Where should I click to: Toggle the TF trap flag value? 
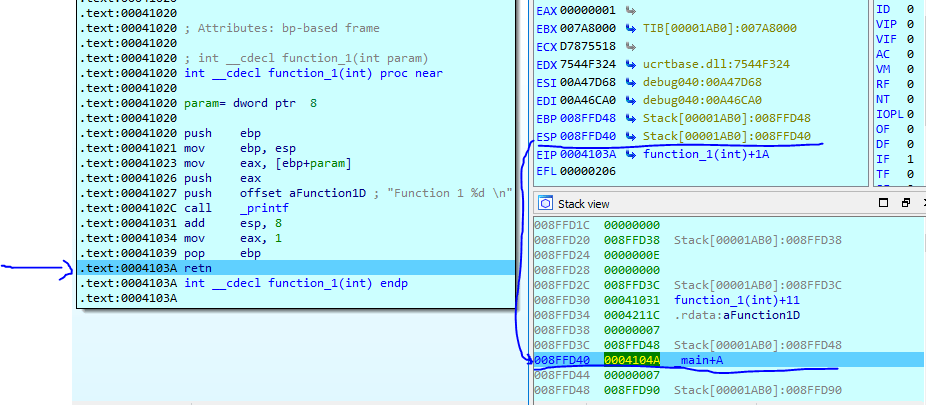[x=909, y=173]
